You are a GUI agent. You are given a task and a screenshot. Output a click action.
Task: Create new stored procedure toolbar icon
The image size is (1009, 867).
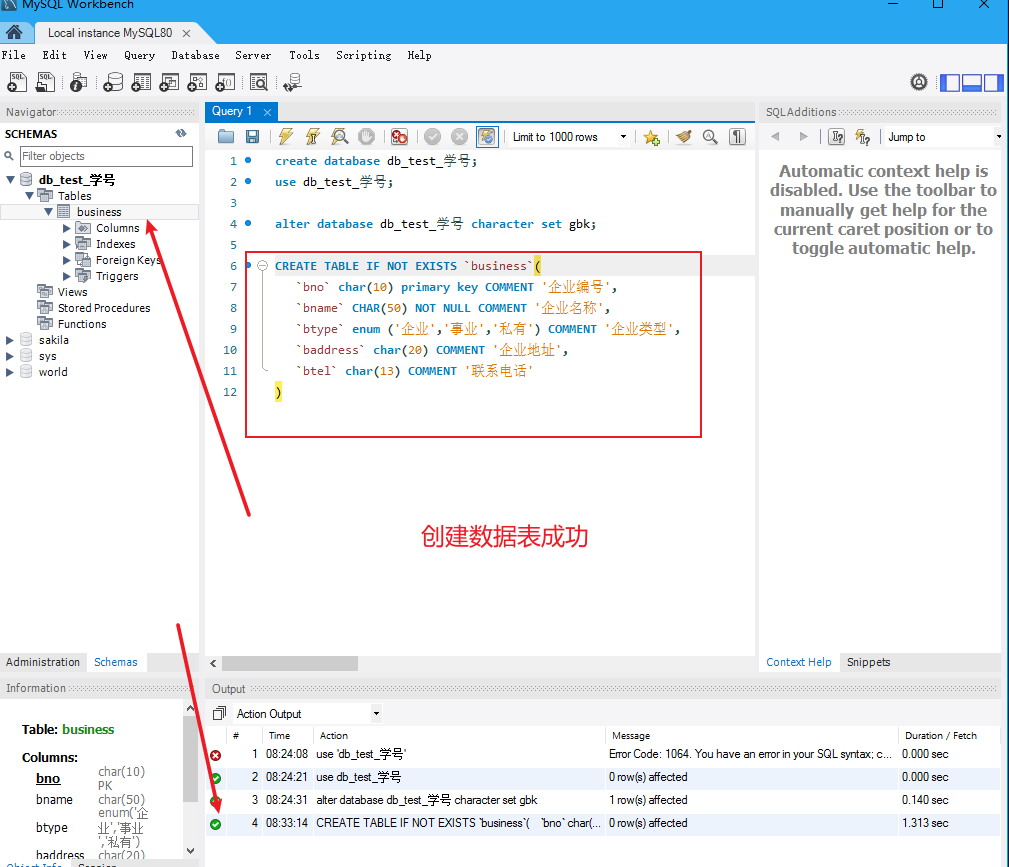click(197, 82)
